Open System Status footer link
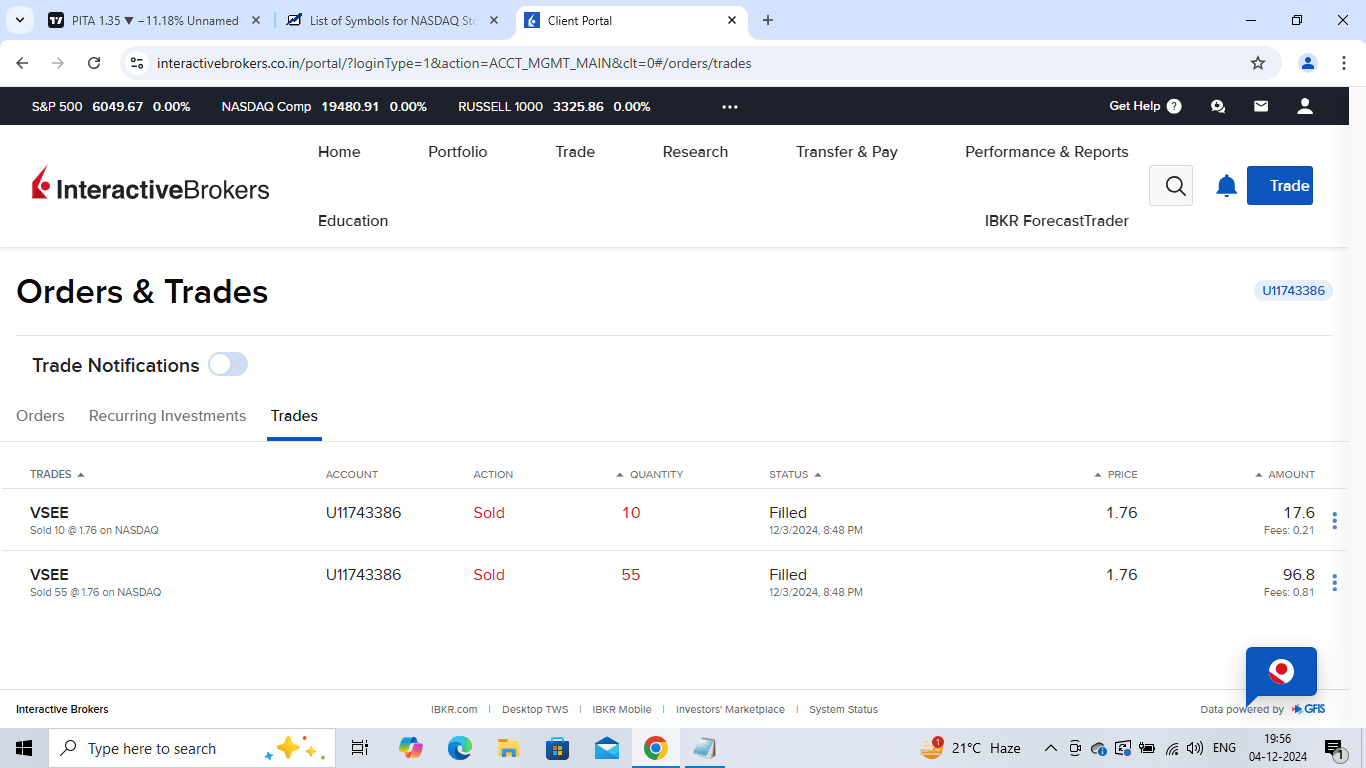The image size is (1366, 768). [x=843, y=709]
